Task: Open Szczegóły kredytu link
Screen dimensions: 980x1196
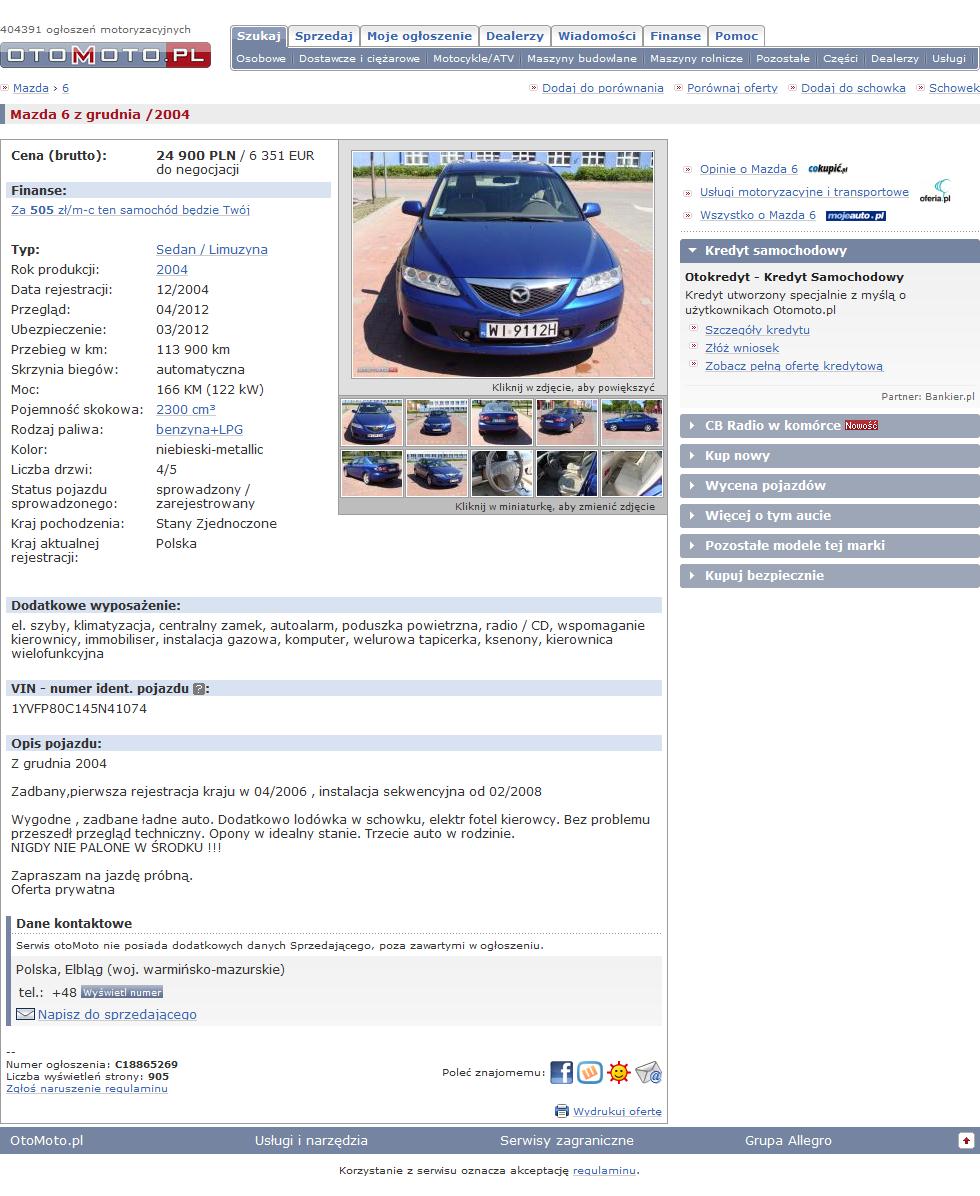Action: tap(757, 330)
